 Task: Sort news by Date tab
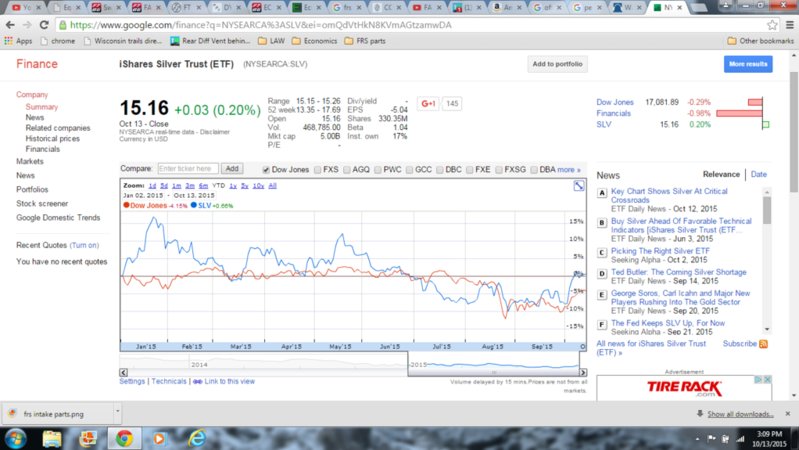(x=758, y=174)
